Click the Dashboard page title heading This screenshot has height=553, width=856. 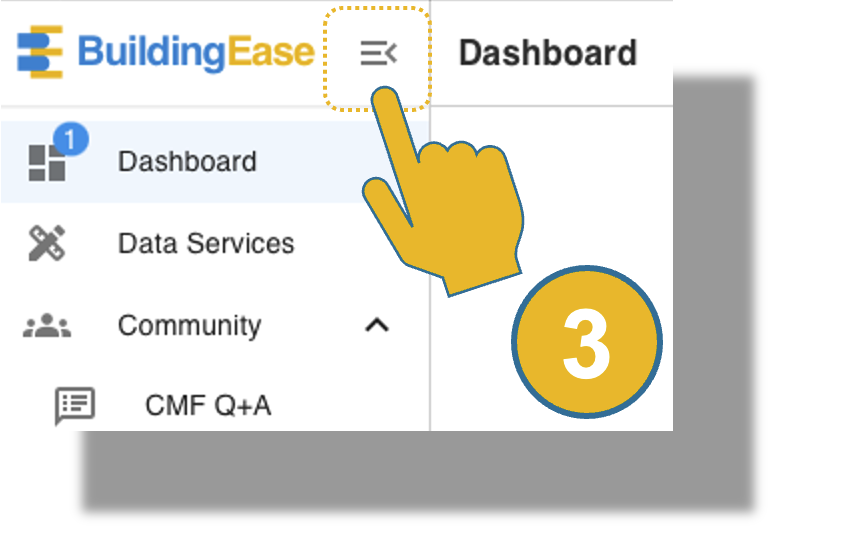pyautogui.click(x=548, y=53)
